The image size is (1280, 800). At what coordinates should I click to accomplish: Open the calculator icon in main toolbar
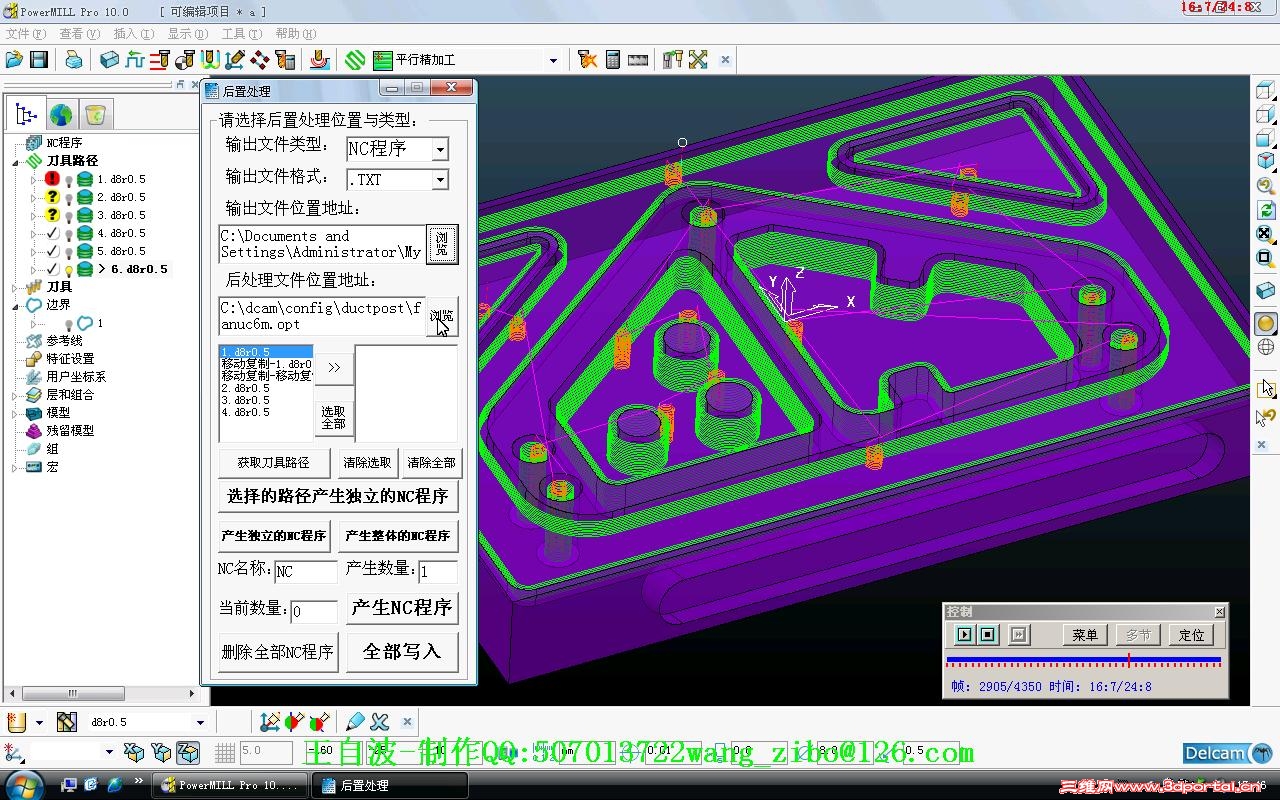pyautogui.click(x=613, y=60)
